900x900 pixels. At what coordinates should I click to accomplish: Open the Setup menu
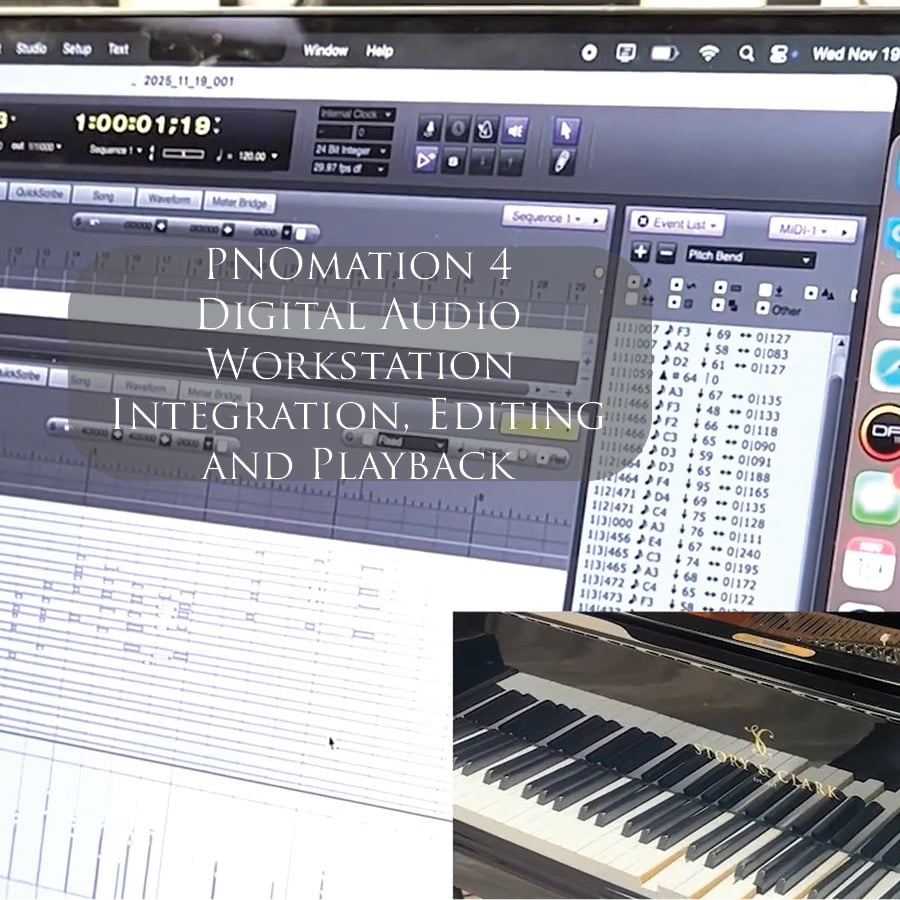77,49
